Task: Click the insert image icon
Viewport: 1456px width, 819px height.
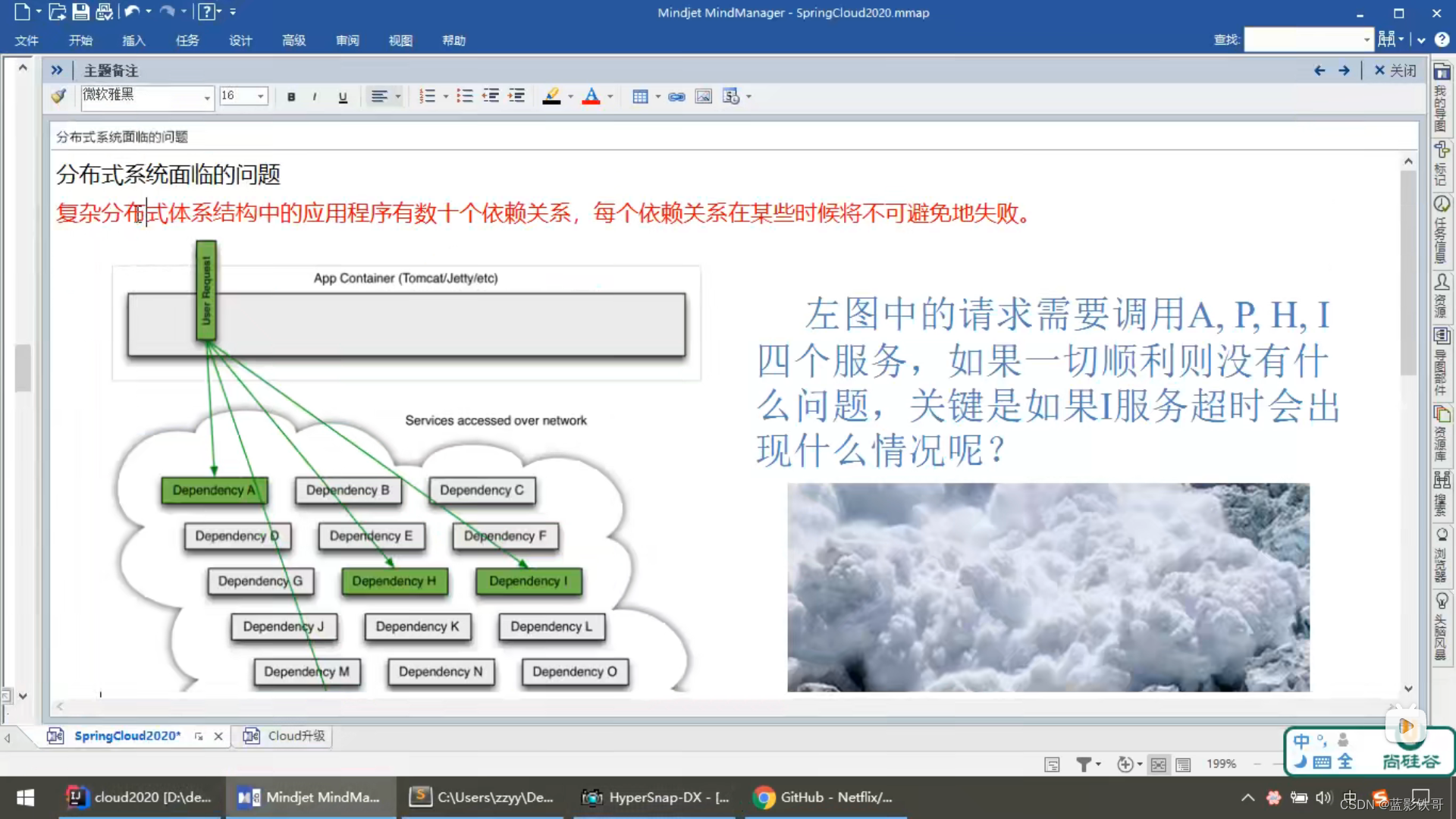Action: (704, 96)
